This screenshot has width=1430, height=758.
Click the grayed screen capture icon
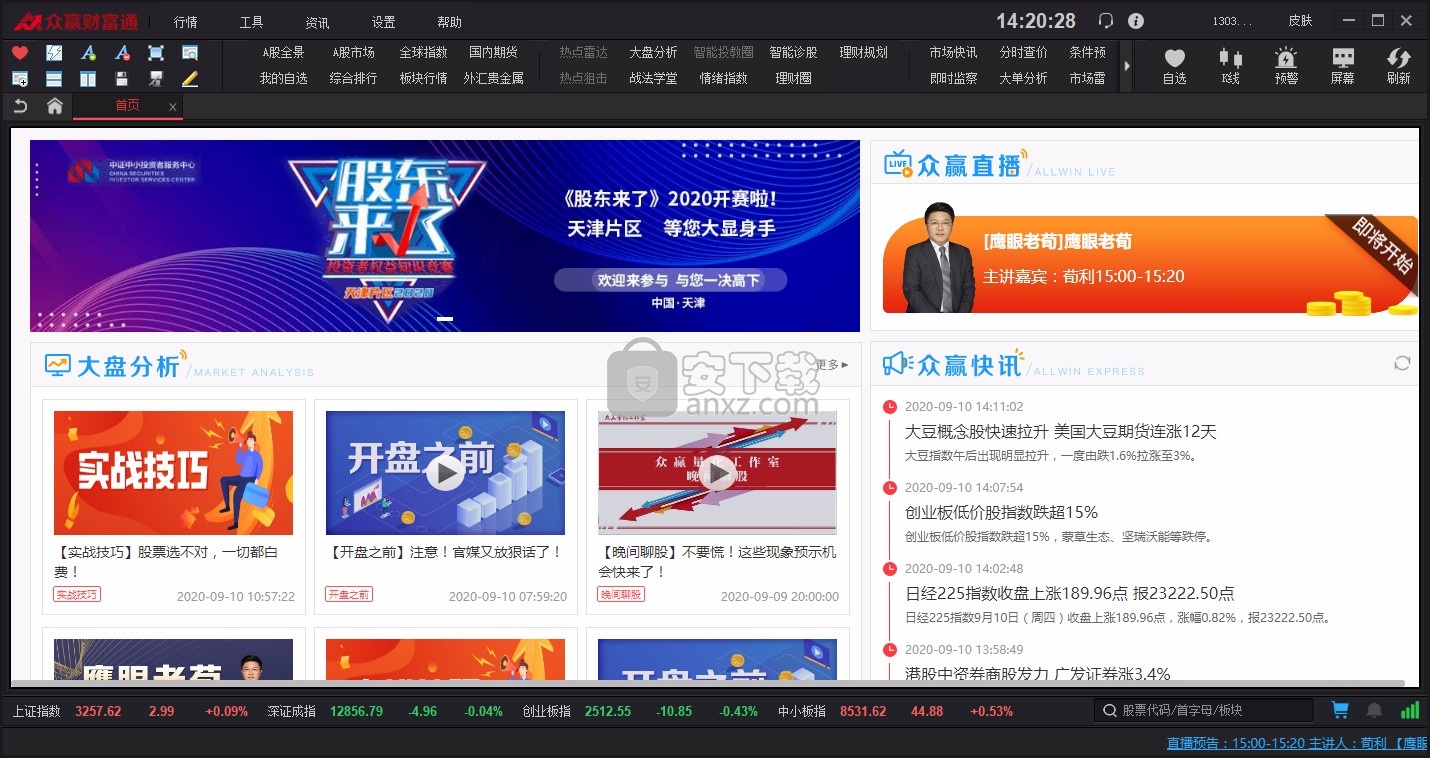[x=156, y=78]
